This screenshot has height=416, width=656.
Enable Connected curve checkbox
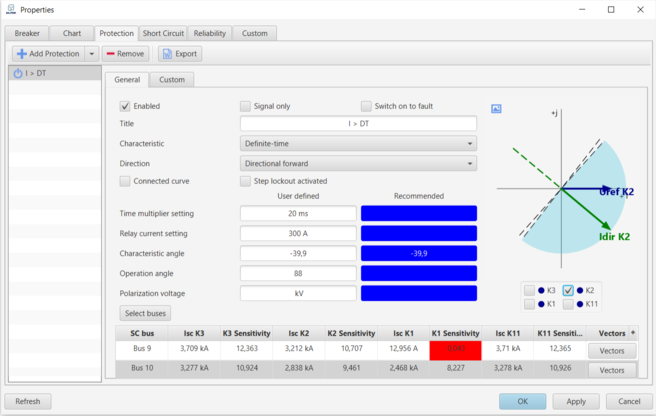(125, 181)
